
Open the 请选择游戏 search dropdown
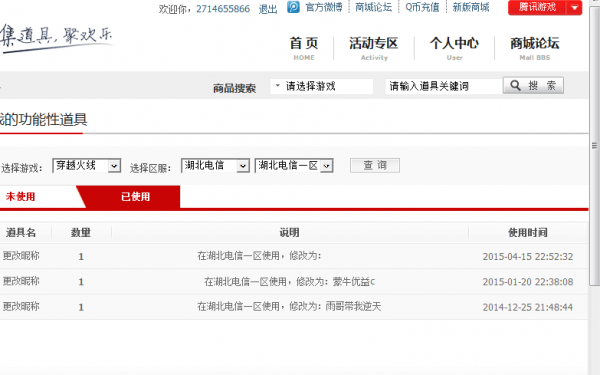click(x=321, y=86)
